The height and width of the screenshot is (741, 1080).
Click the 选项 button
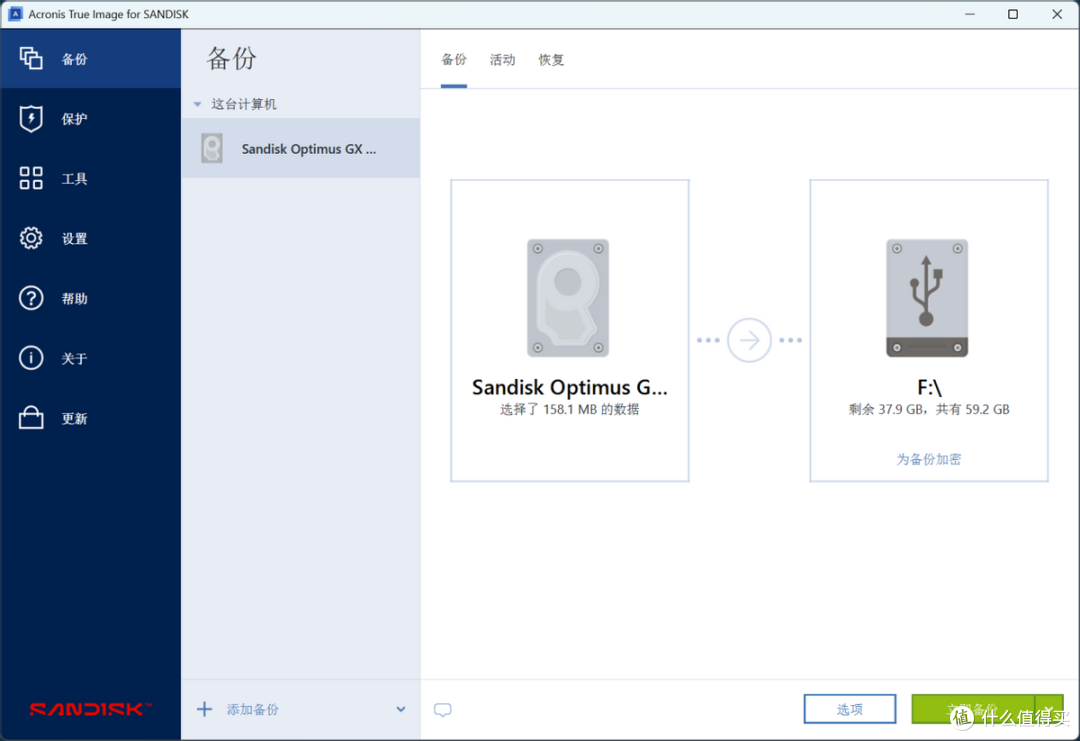(850, 709)
